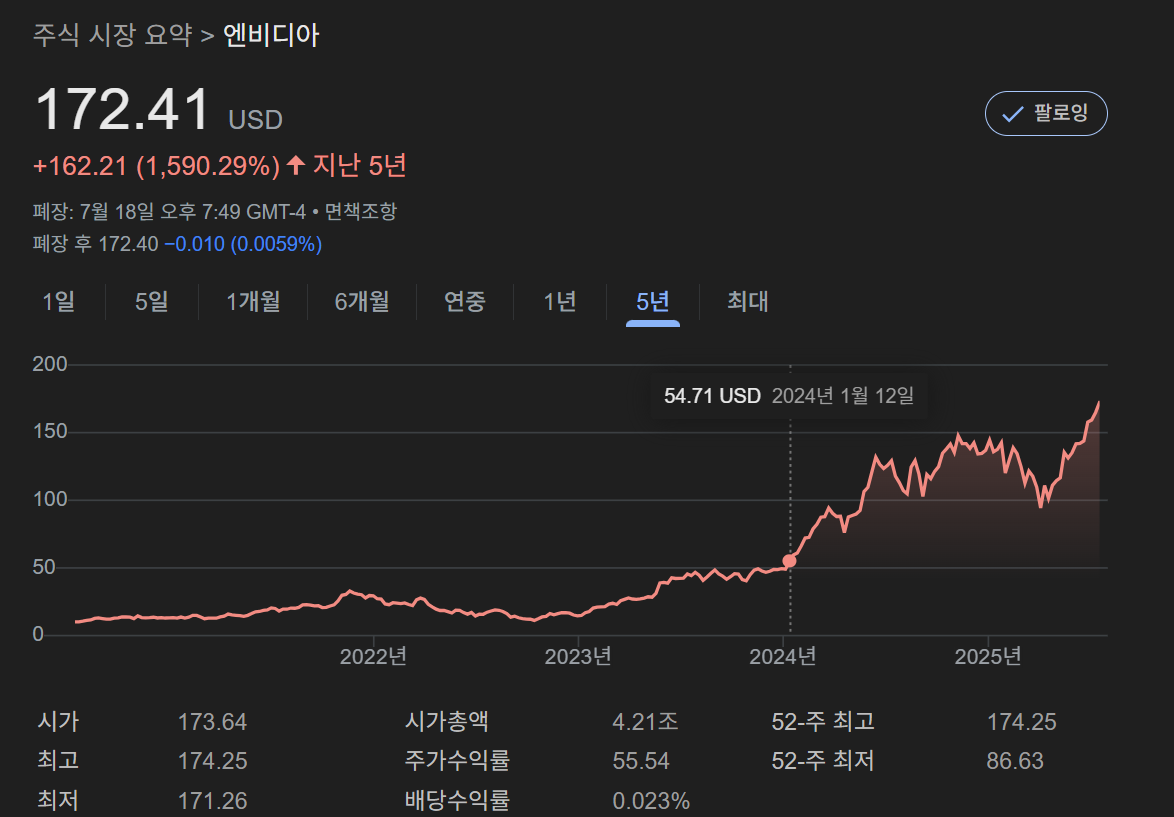Click the 200 y-axis label

coord(49,364)
